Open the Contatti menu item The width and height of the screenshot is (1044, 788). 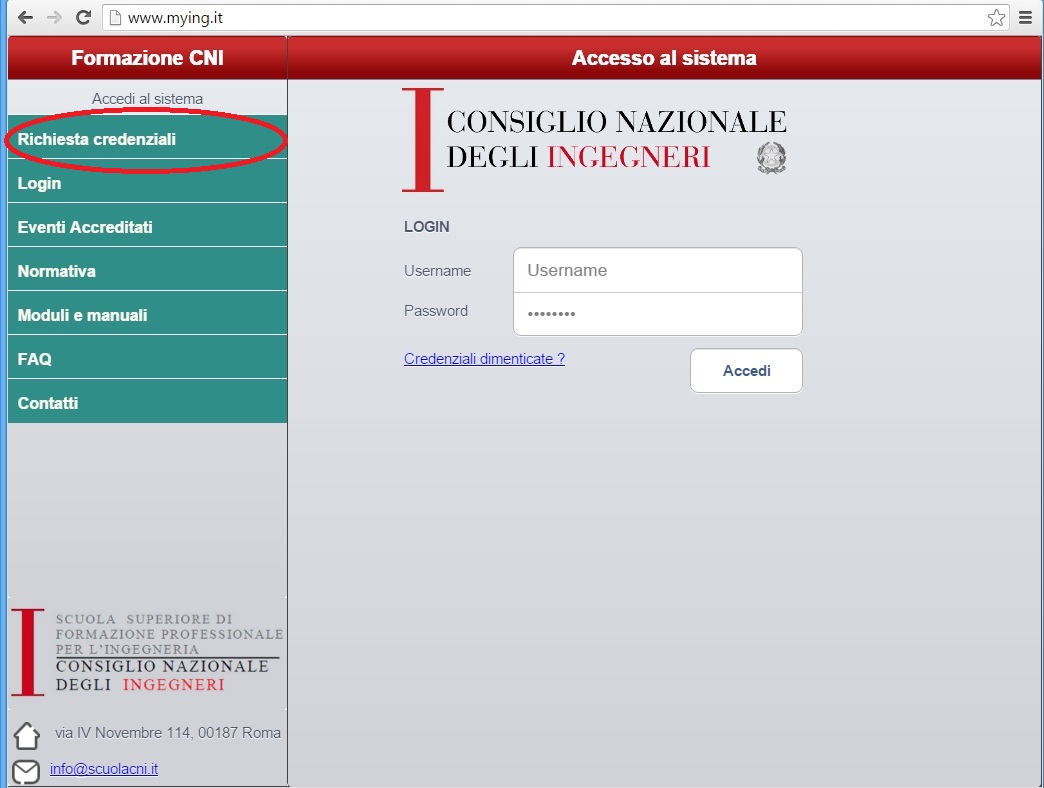147,403
